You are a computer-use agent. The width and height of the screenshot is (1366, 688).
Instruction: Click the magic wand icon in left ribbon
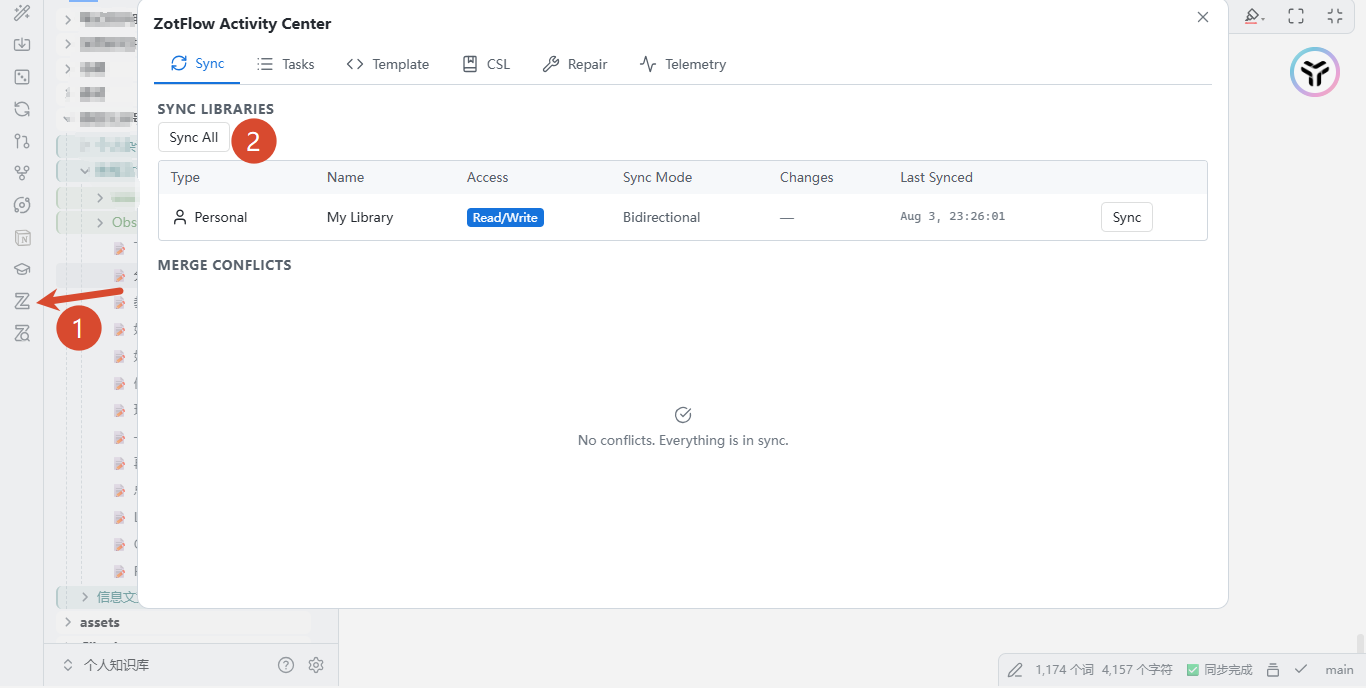click(x=22, y=13)
